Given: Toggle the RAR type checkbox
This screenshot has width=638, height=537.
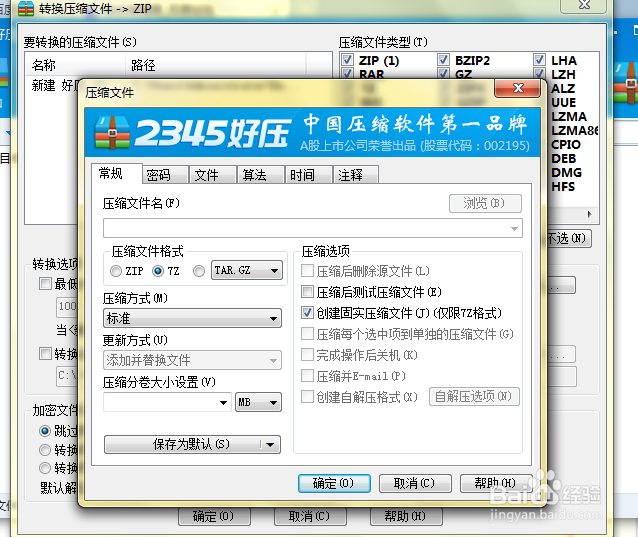Looking at the screenshot, I should (347, 74).
